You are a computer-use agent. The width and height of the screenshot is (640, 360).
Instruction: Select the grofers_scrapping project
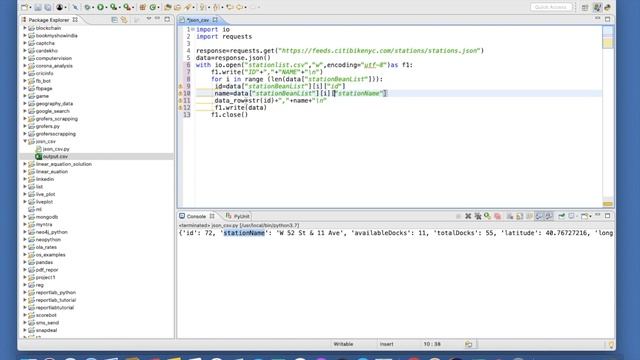click(x=56, y=119)
